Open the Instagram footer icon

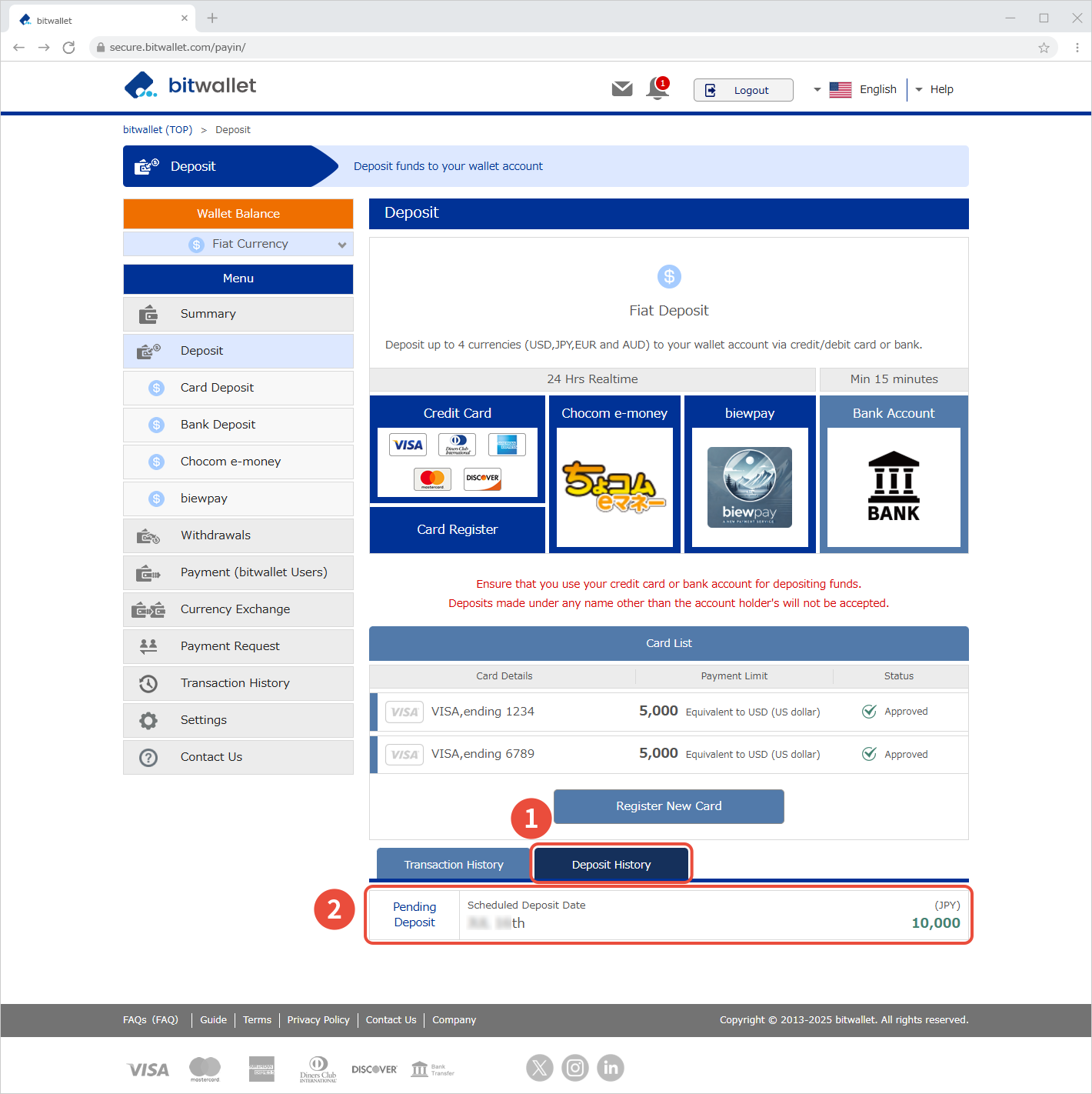click(x=574, y=1067)
